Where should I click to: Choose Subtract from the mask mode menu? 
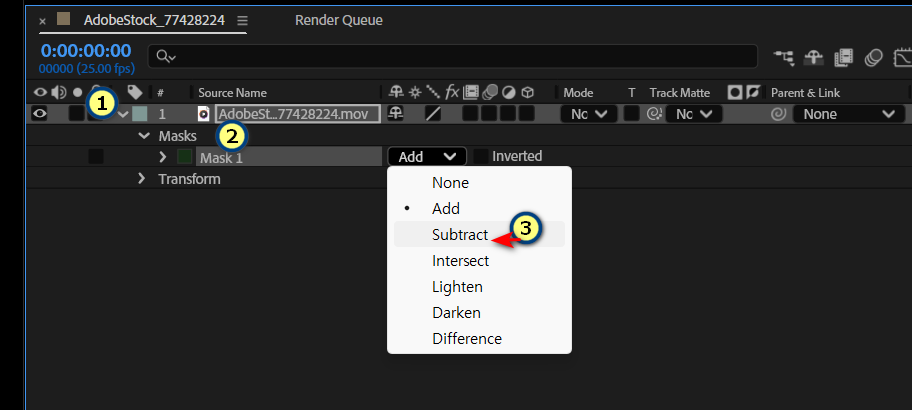pyautogui.click(x=479, y=234)
